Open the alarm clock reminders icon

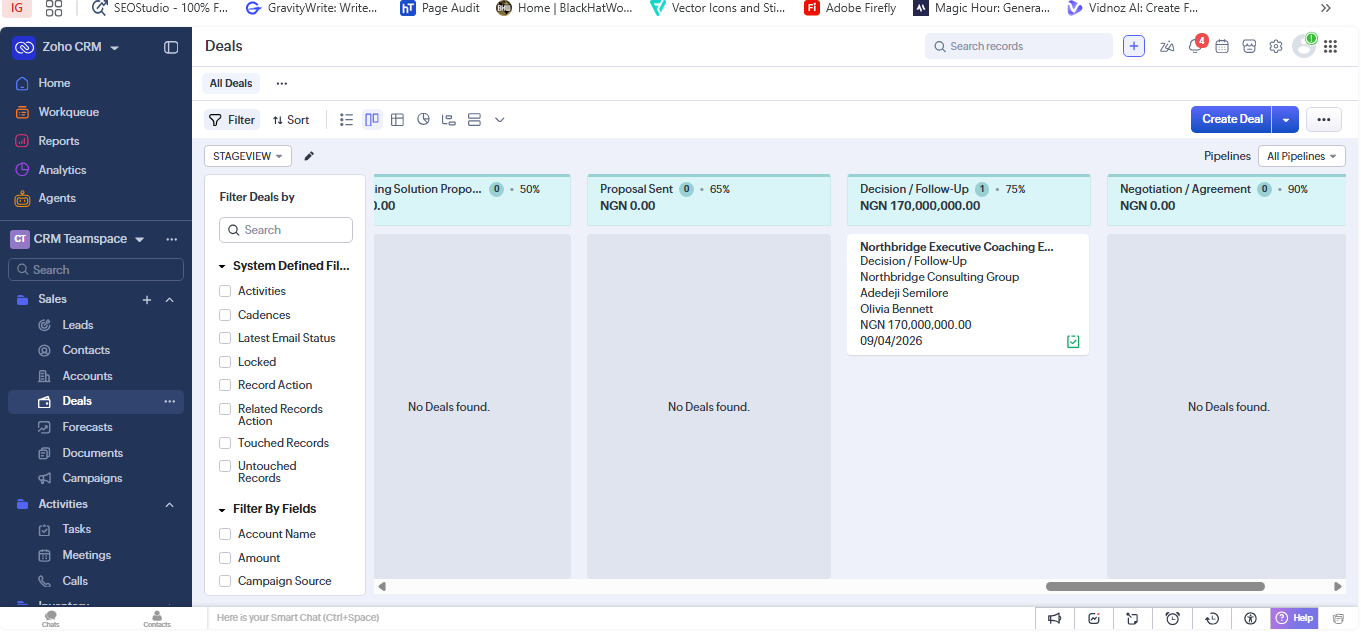pyautogui.click(x=1173, y=618)
